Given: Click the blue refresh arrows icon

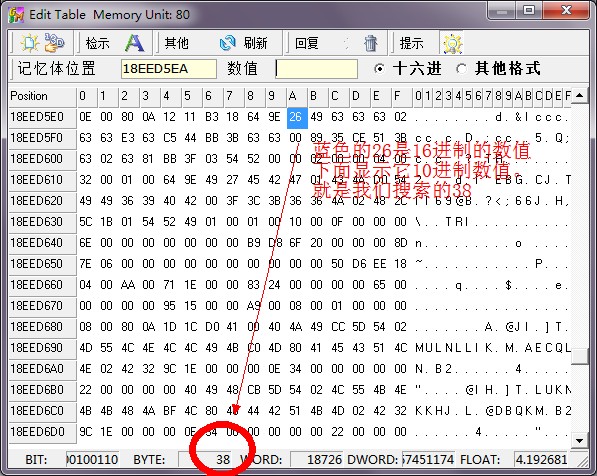Looking at the screenshot, I should click(228, 43).
